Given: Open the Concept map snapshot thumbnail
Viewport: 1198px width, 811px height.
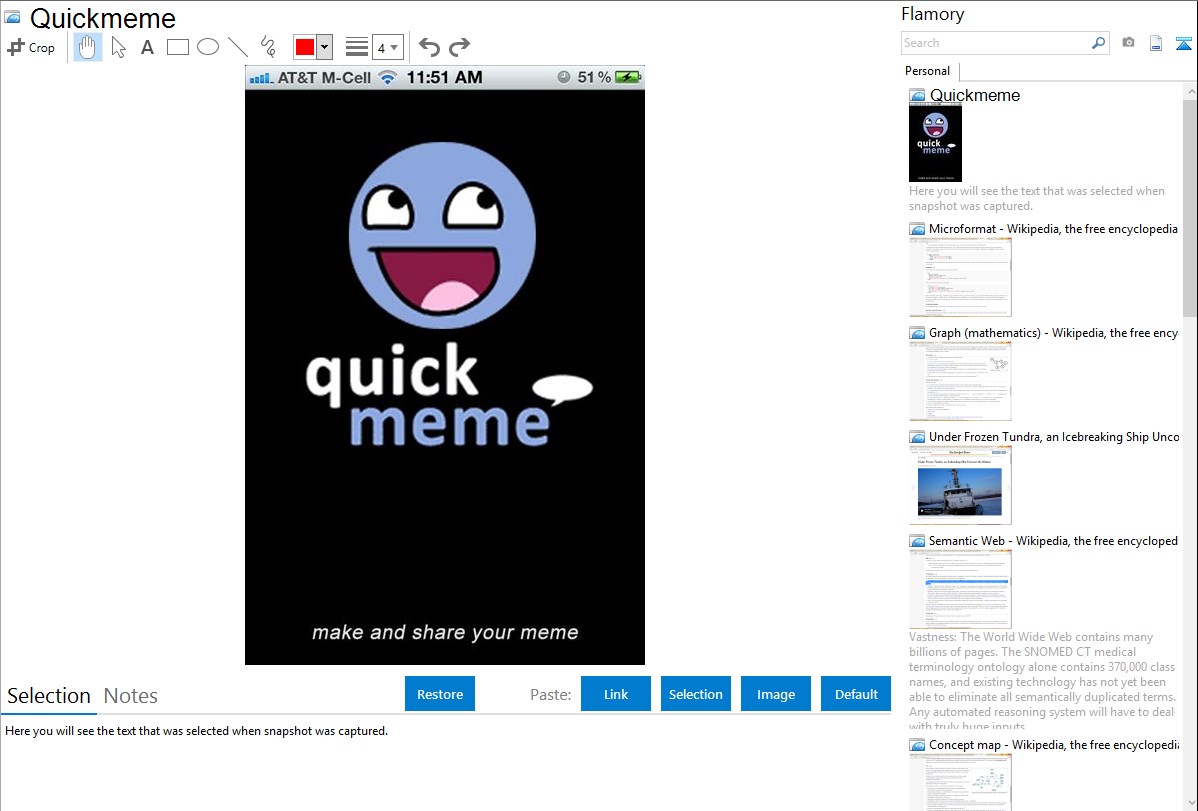Looking at the screenshot, I should tap(960, 782).
